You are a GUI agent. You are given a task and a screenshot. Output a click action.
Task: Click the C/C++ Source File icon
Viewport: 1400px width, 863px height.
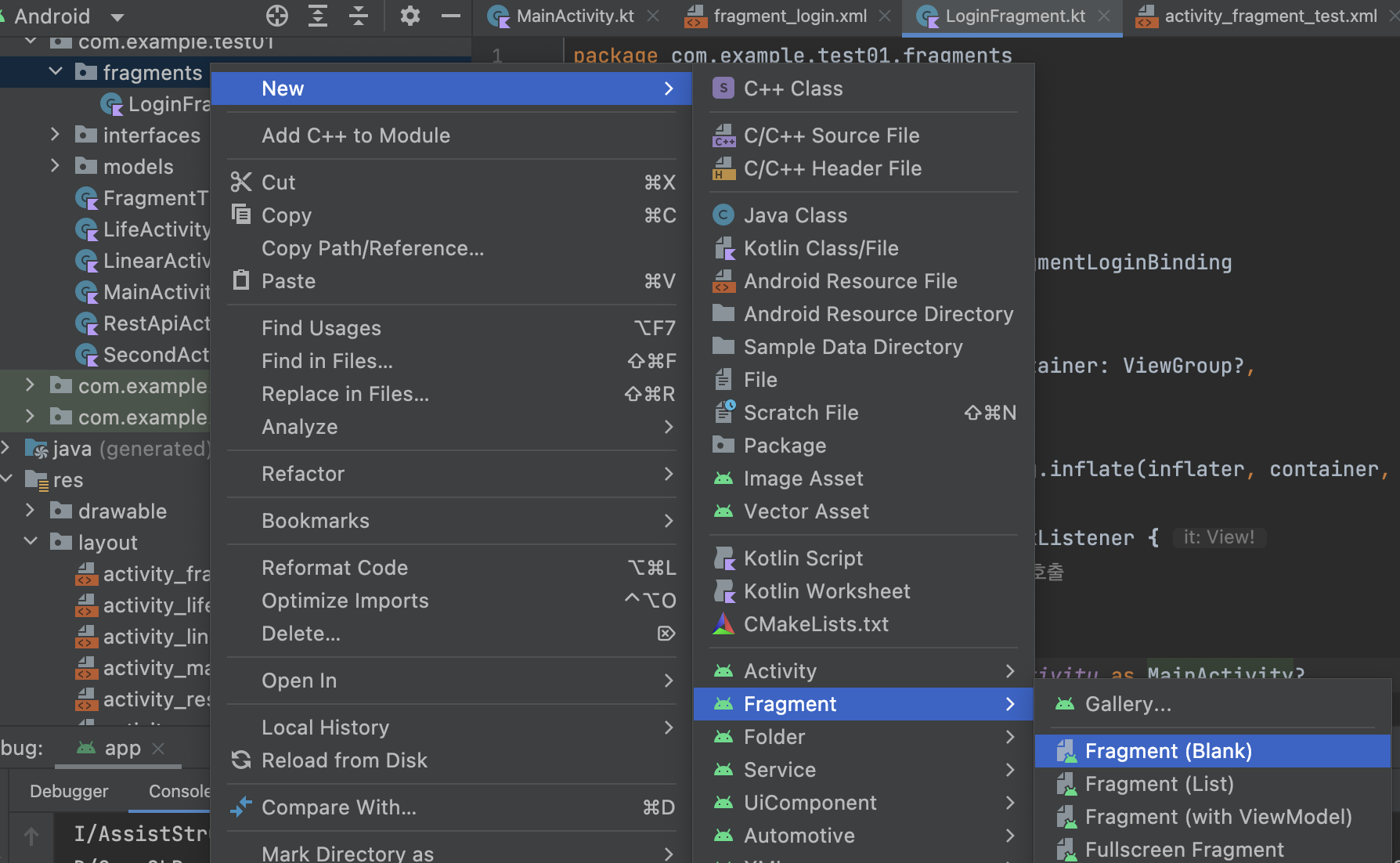point(723,135)
